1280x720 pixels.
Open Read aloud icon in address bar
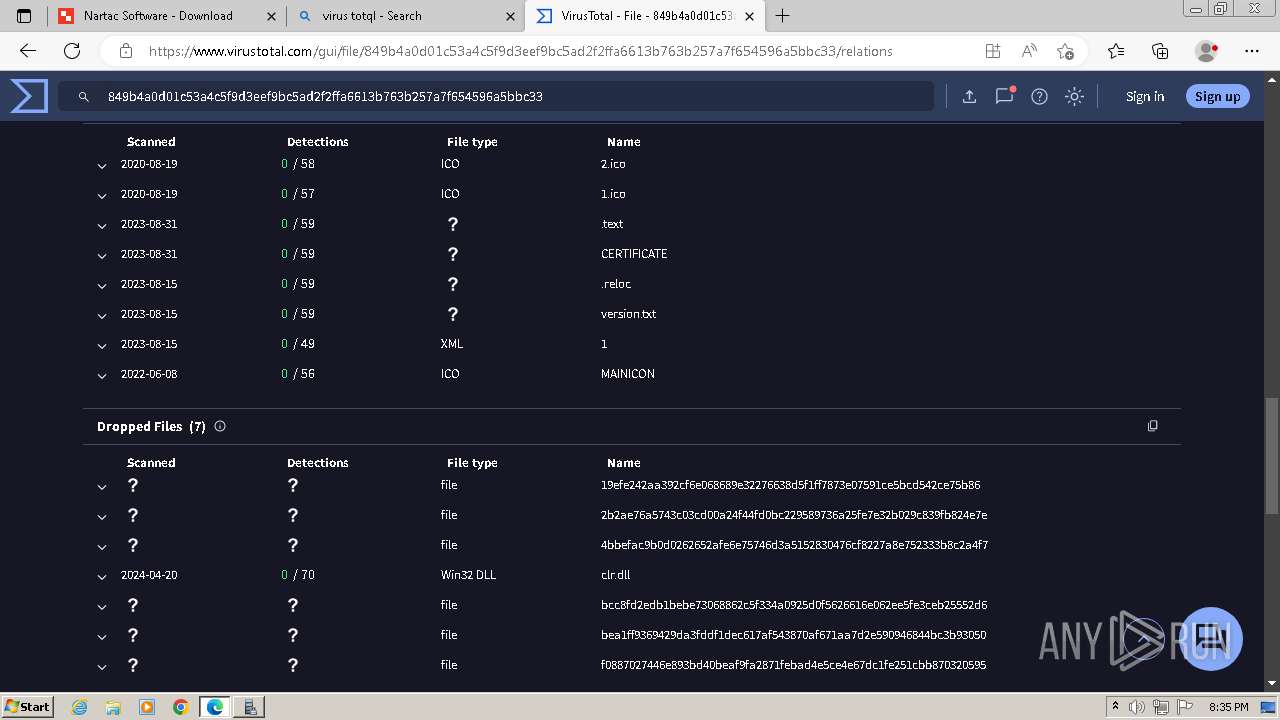tap(1029, 51)
